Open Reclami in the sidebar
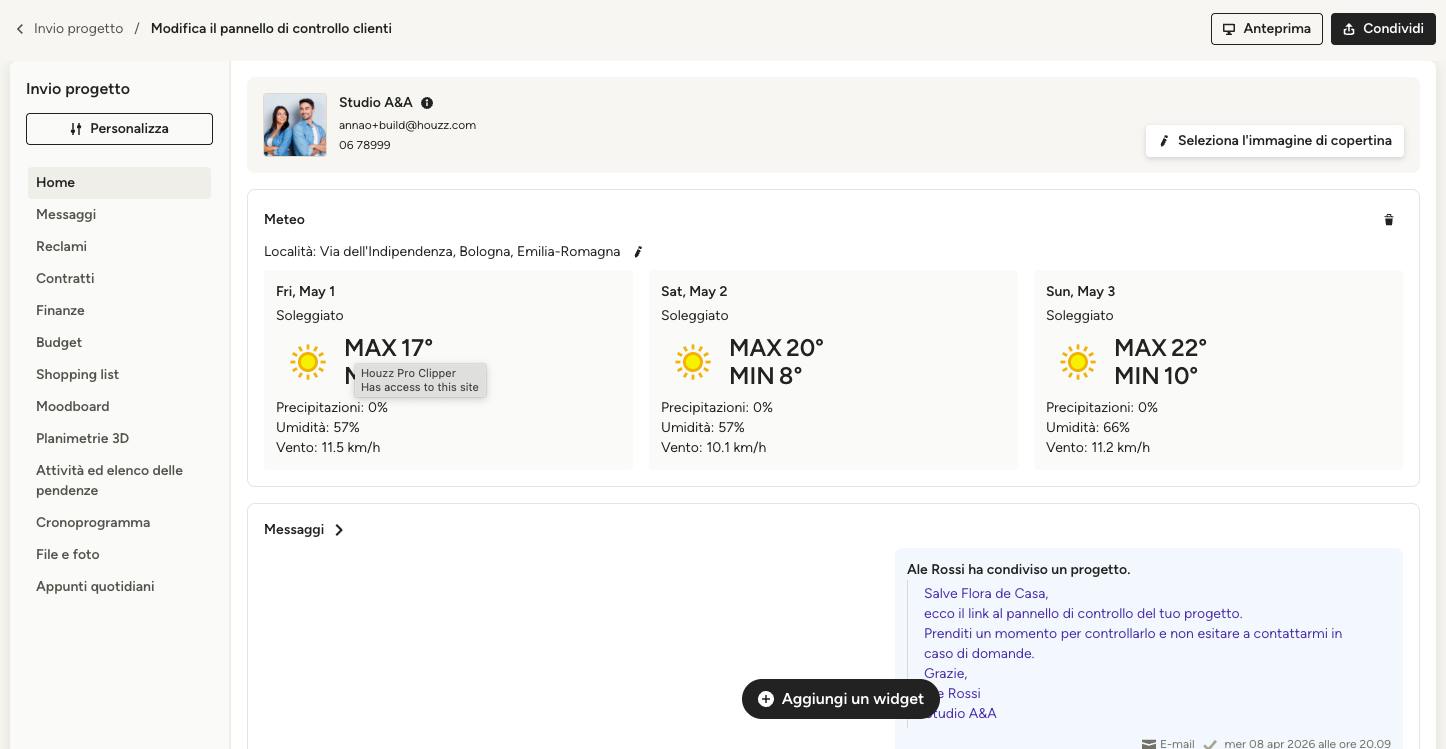This screenshot has width=1446, height=749. pos(61,247)
